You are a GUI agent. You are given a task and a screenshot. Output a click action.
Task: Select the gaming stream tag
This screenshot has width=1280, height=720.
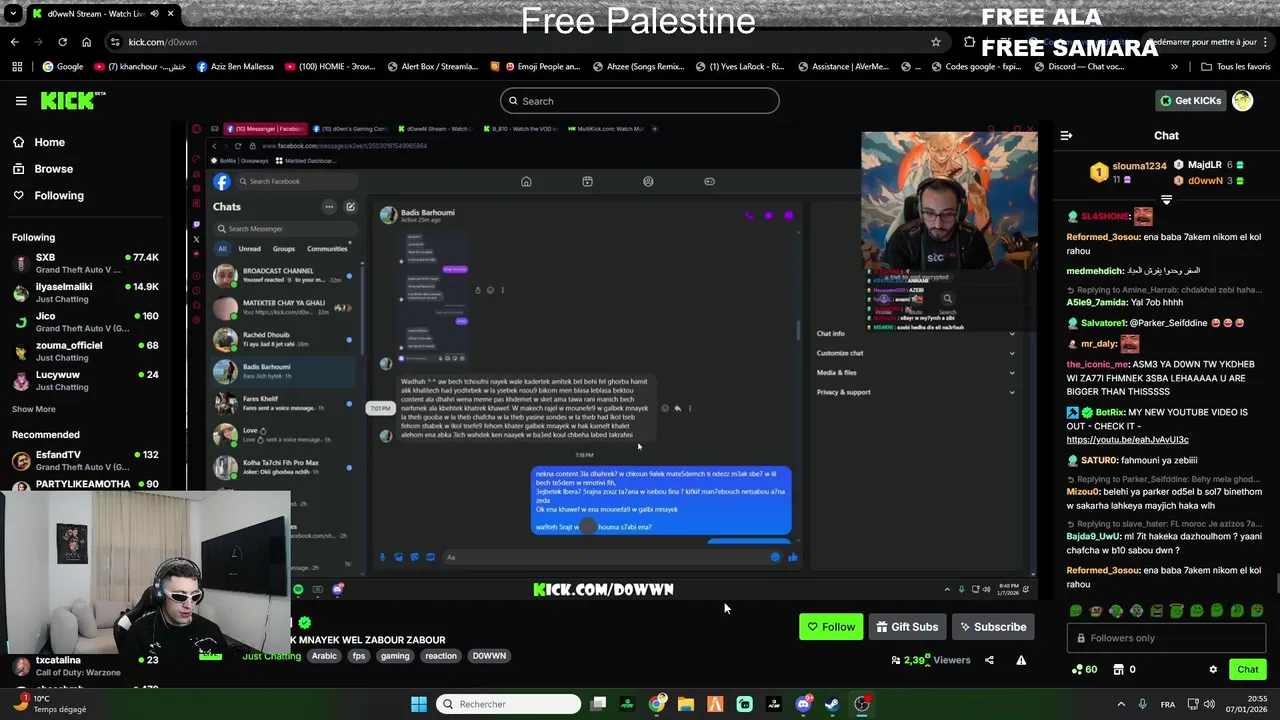coord(395,656)
